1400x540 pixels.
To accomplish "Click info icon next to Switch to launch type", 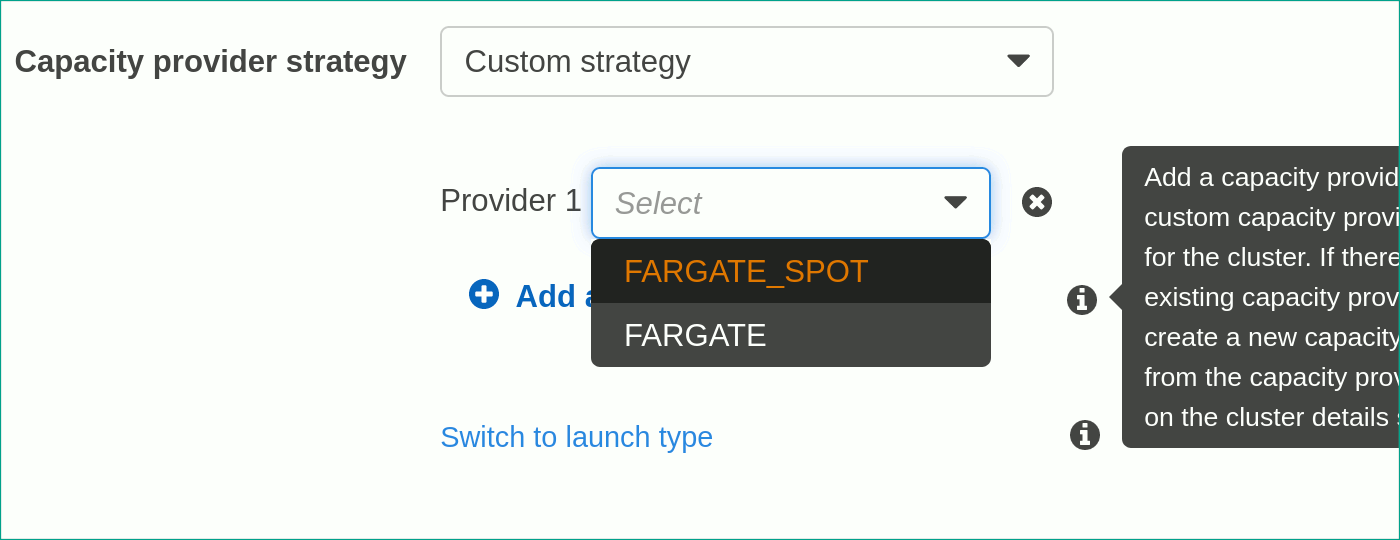I will click(1085, 435).
